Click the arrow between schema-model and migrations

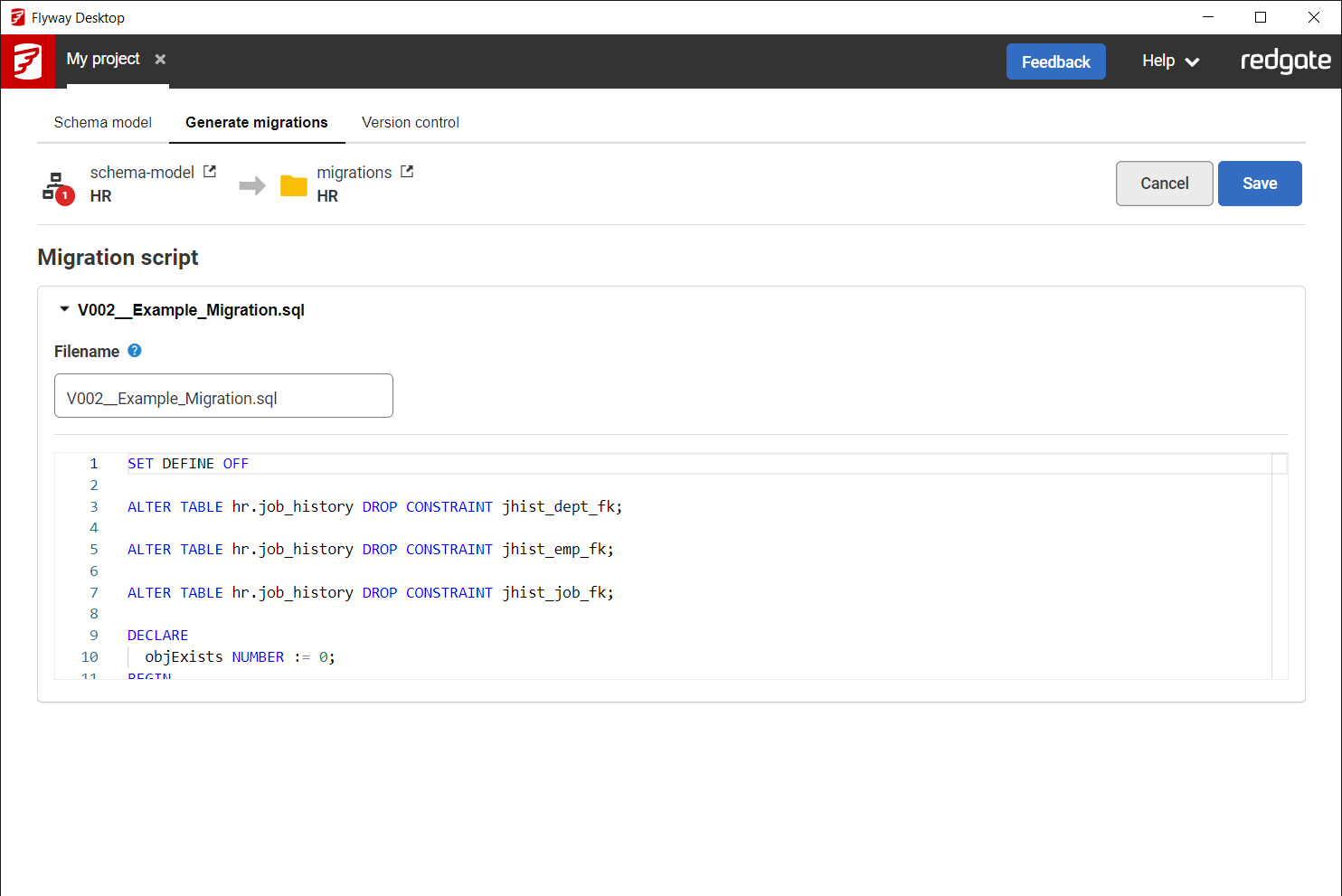[x=252, y=185]
